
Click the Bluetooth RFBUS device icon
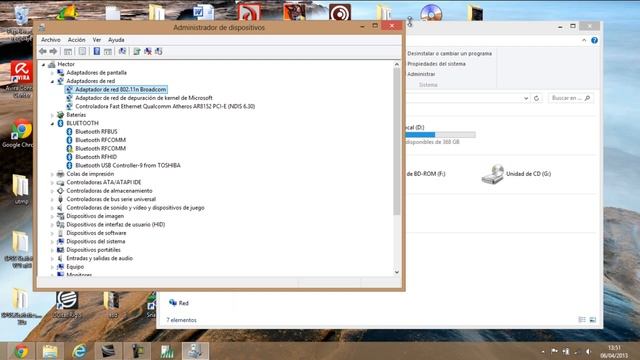pos(69,131)
